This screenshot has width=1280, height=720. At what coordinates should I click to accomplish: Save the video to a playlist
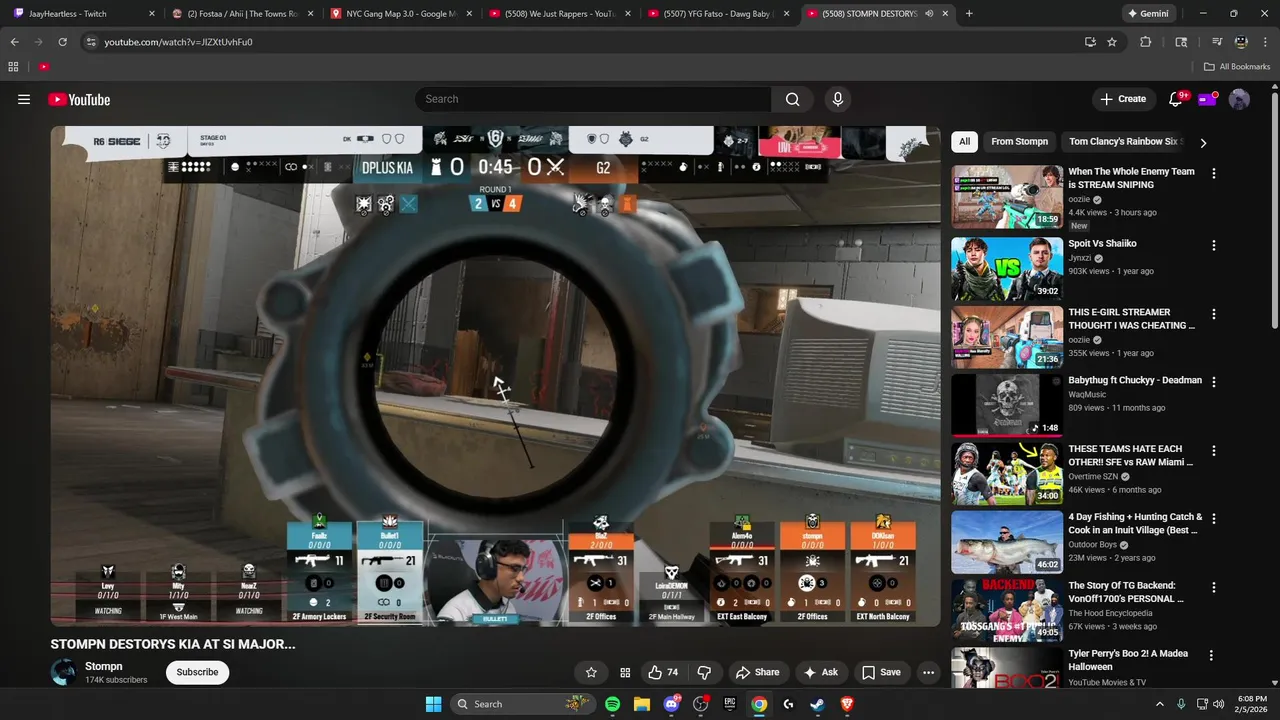(881, 672)
